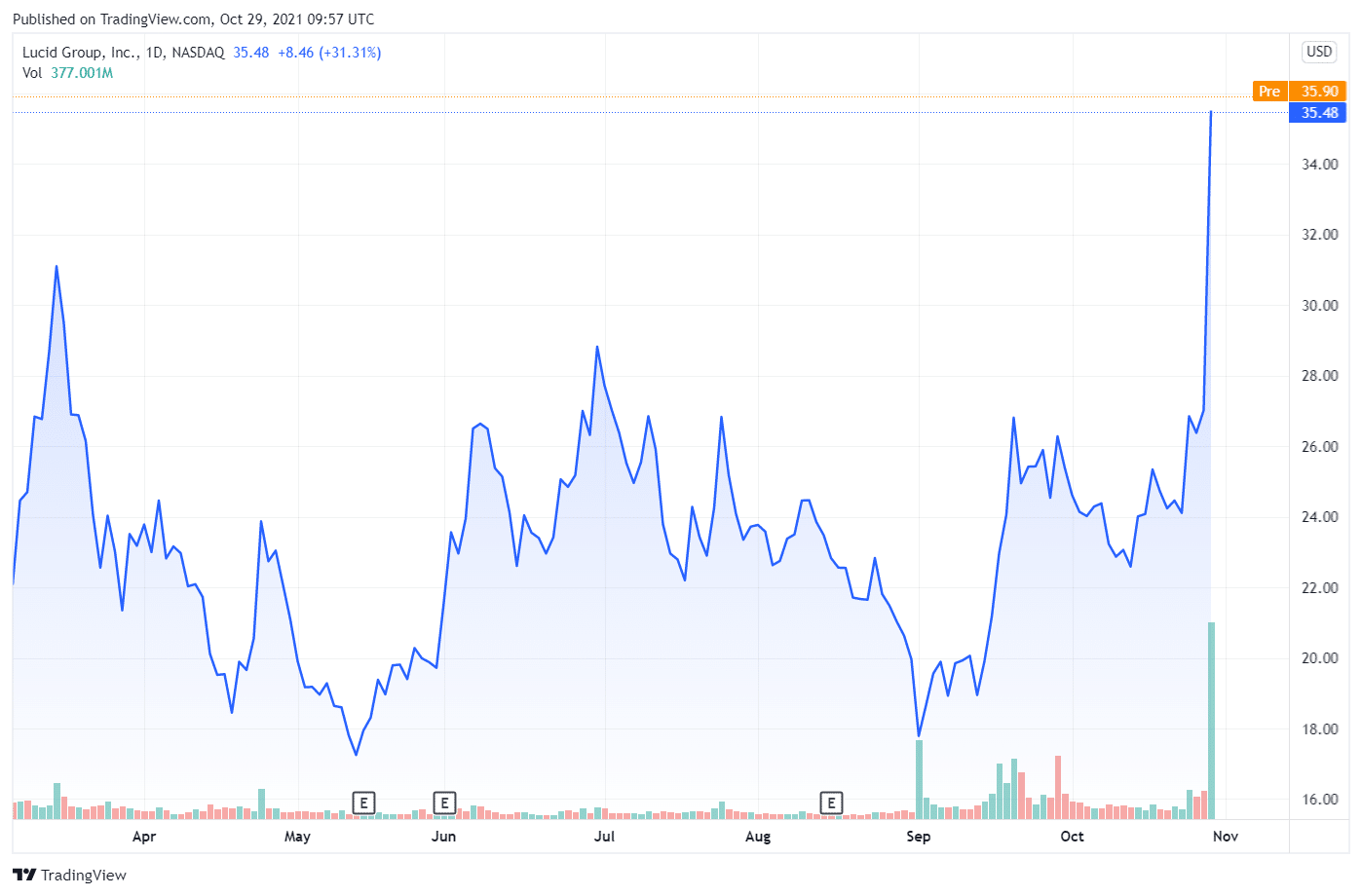Image resolution: width=1362 pixels, height=896 pixels.
Task: Click the Lucid Group, Inc. symbol title
Action: point(81,53)
